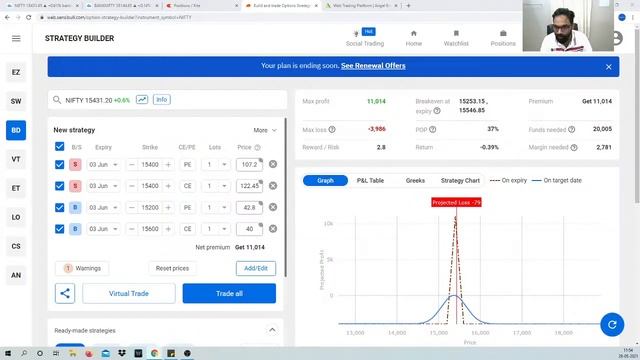
Task: Toggle Sell on the 15400 PE leg
Action: click(75, 164)
